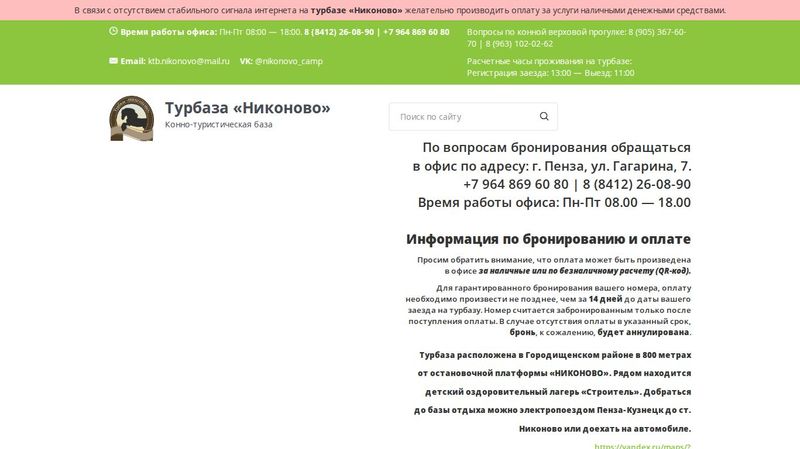Open the horse logo of Турбаза Никоново
The height and width of the screenshot is (449, 800).
point(132,118)
